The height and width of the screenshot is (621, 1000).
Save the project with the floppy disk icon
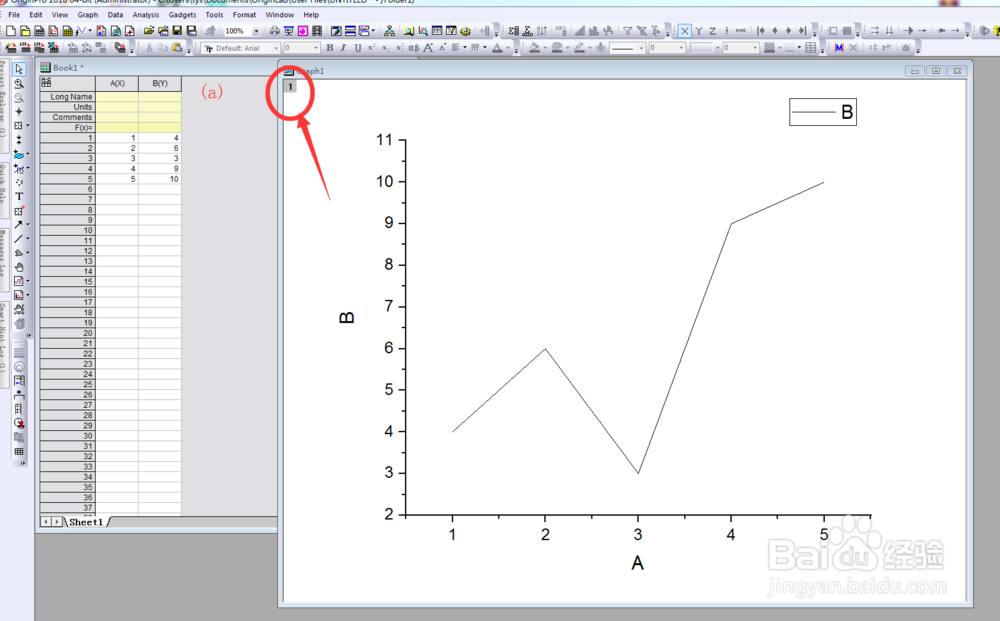pos(177,31)
